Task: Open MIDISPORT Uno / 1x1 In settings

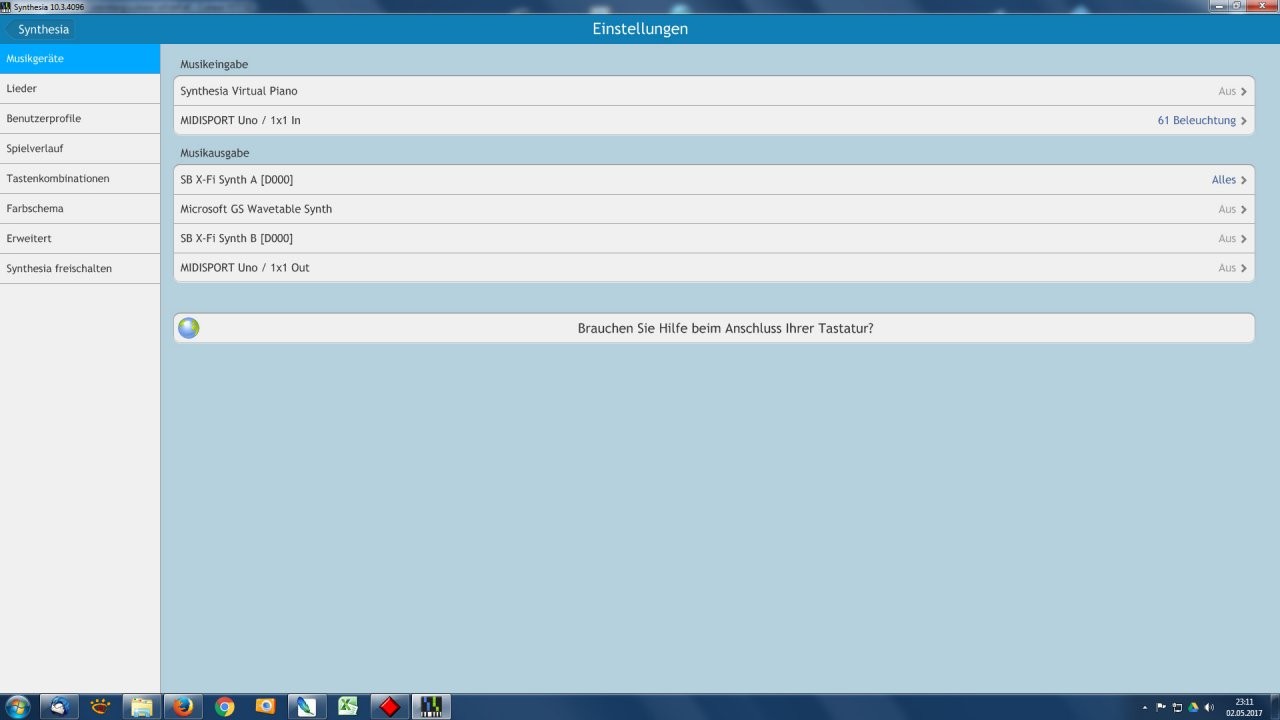Action: tap(714, 120)
